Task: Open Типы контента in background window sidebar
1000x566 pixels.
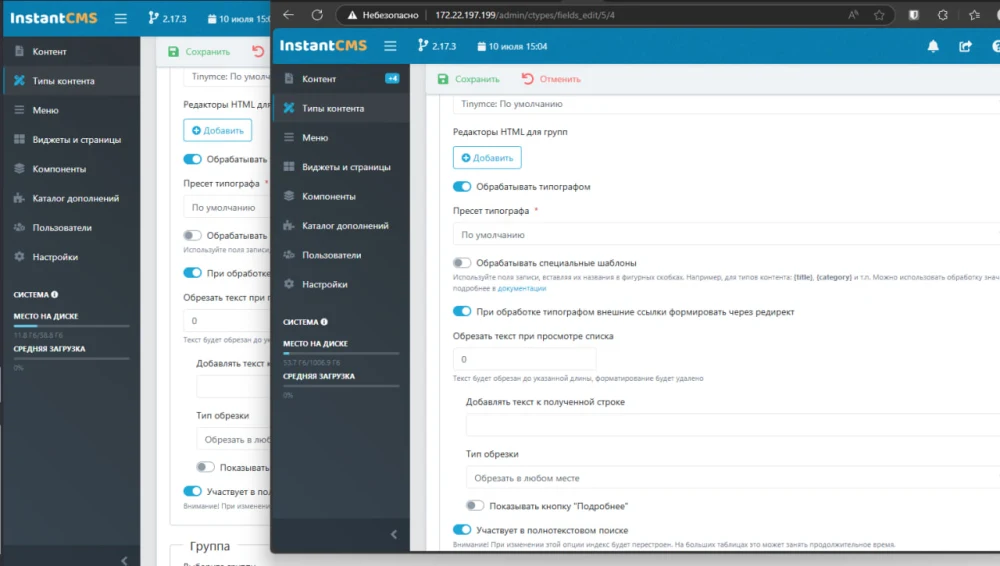Action: (x=71, y=80)
